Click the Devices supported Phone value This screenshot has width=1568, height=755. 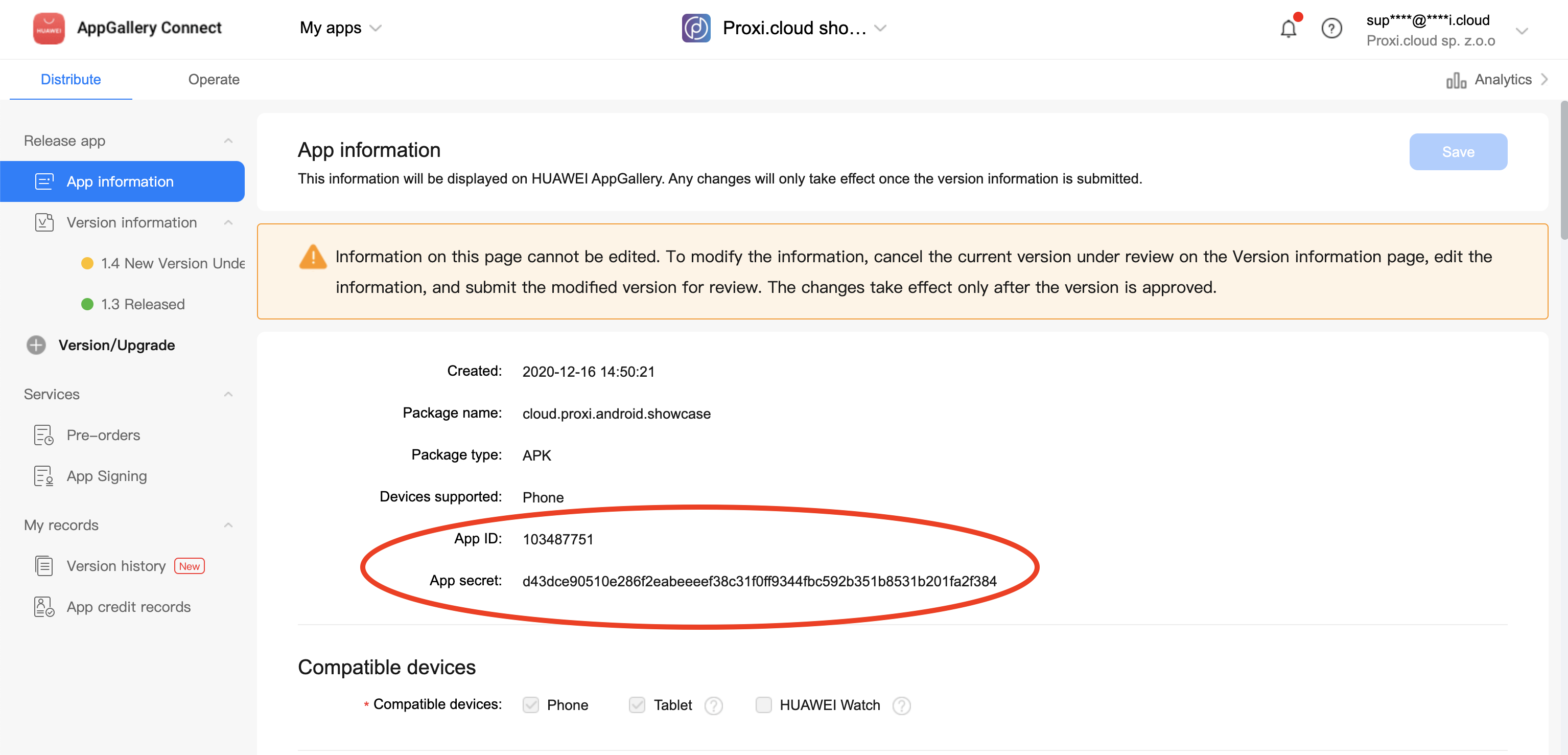pos(543,497)
